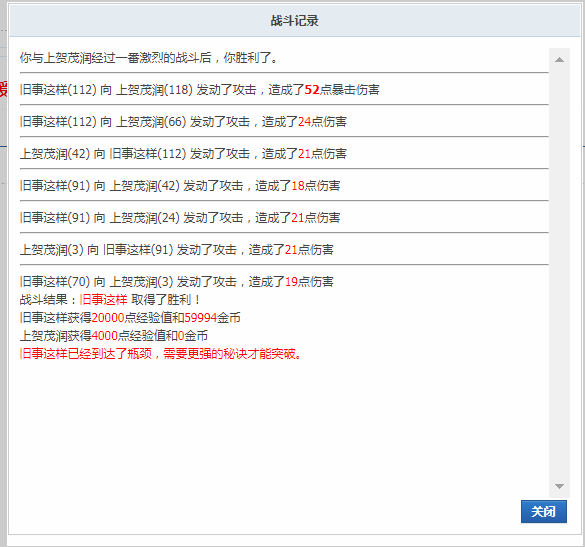Click the line 上贺茂润(3) 向 旧事这样(91)
This screenshot has width=585, height=547.
176,250
